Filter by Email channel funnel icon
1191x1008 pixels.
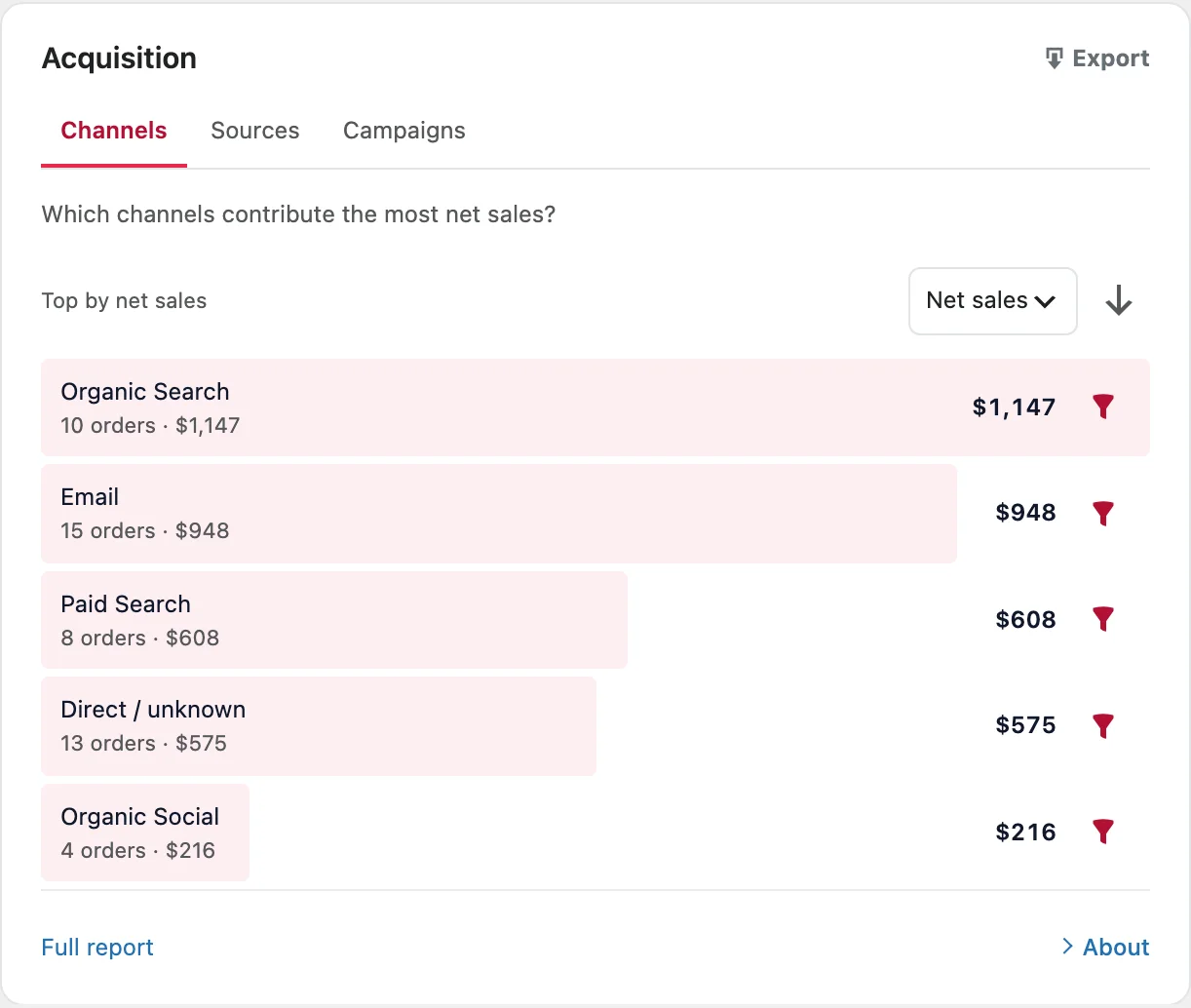click(x=1103, y=513)
